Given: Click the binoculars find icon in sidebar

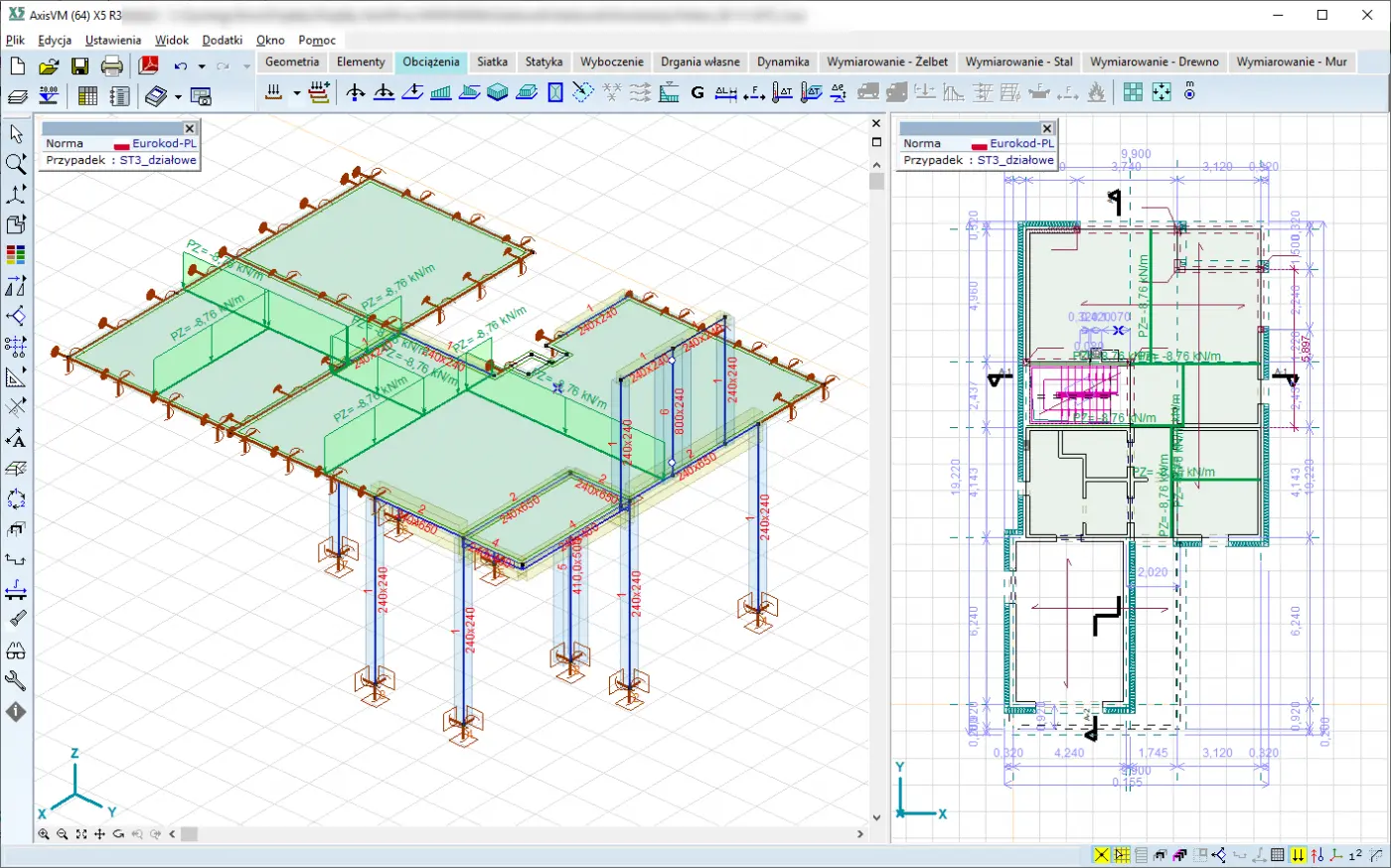Looking at the screenshot, I should tap(16, 651).
